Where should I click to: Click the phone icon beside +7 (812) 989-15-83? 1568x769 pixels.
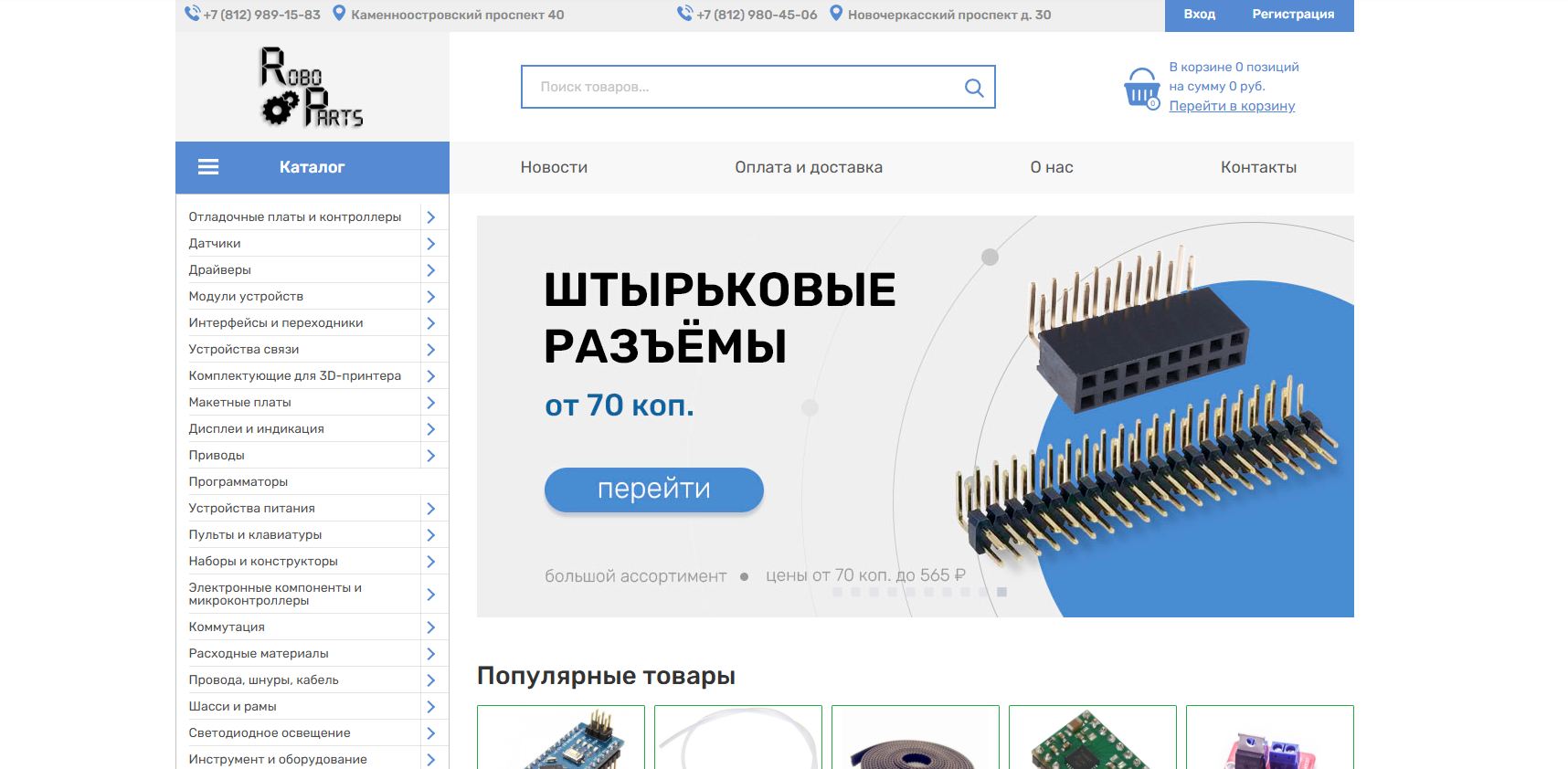[192, 14]
